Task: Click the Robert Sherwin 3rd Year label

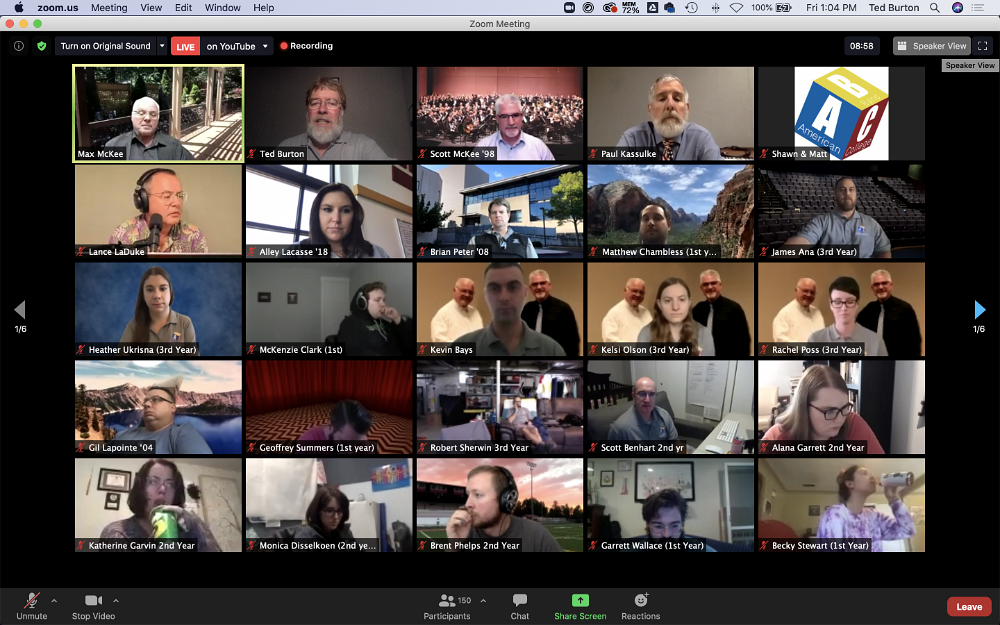Action: pos(479,448)
